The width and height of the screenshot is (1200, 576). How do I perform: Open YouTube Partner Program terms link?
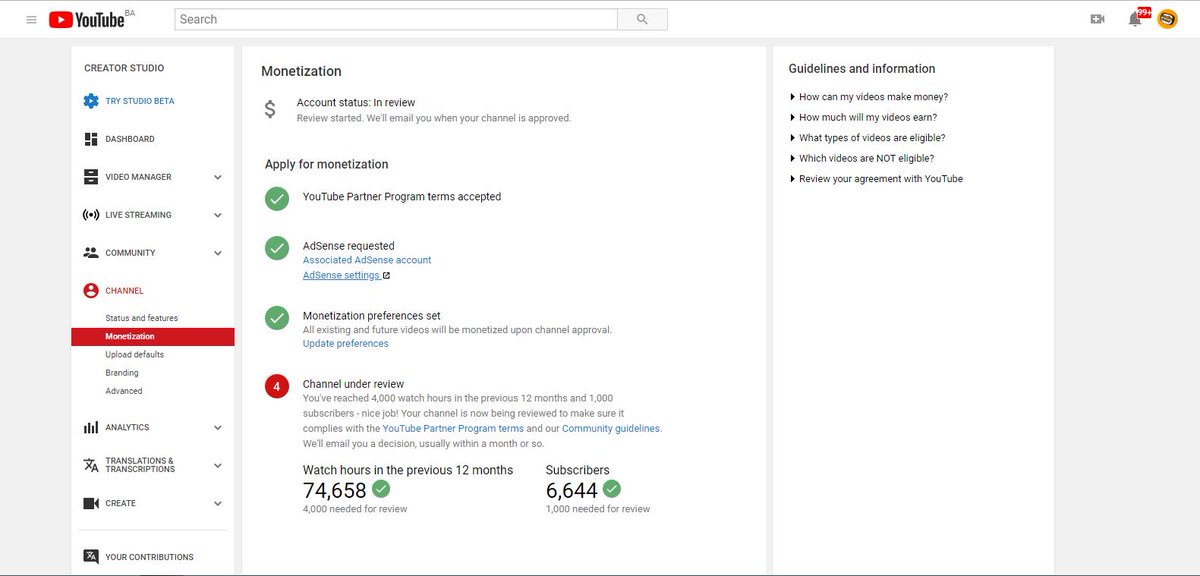(453, 428)
